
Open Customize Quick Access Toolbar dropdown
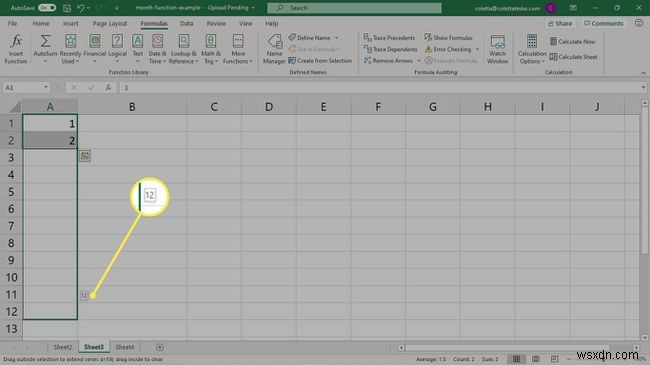(116, 8)
